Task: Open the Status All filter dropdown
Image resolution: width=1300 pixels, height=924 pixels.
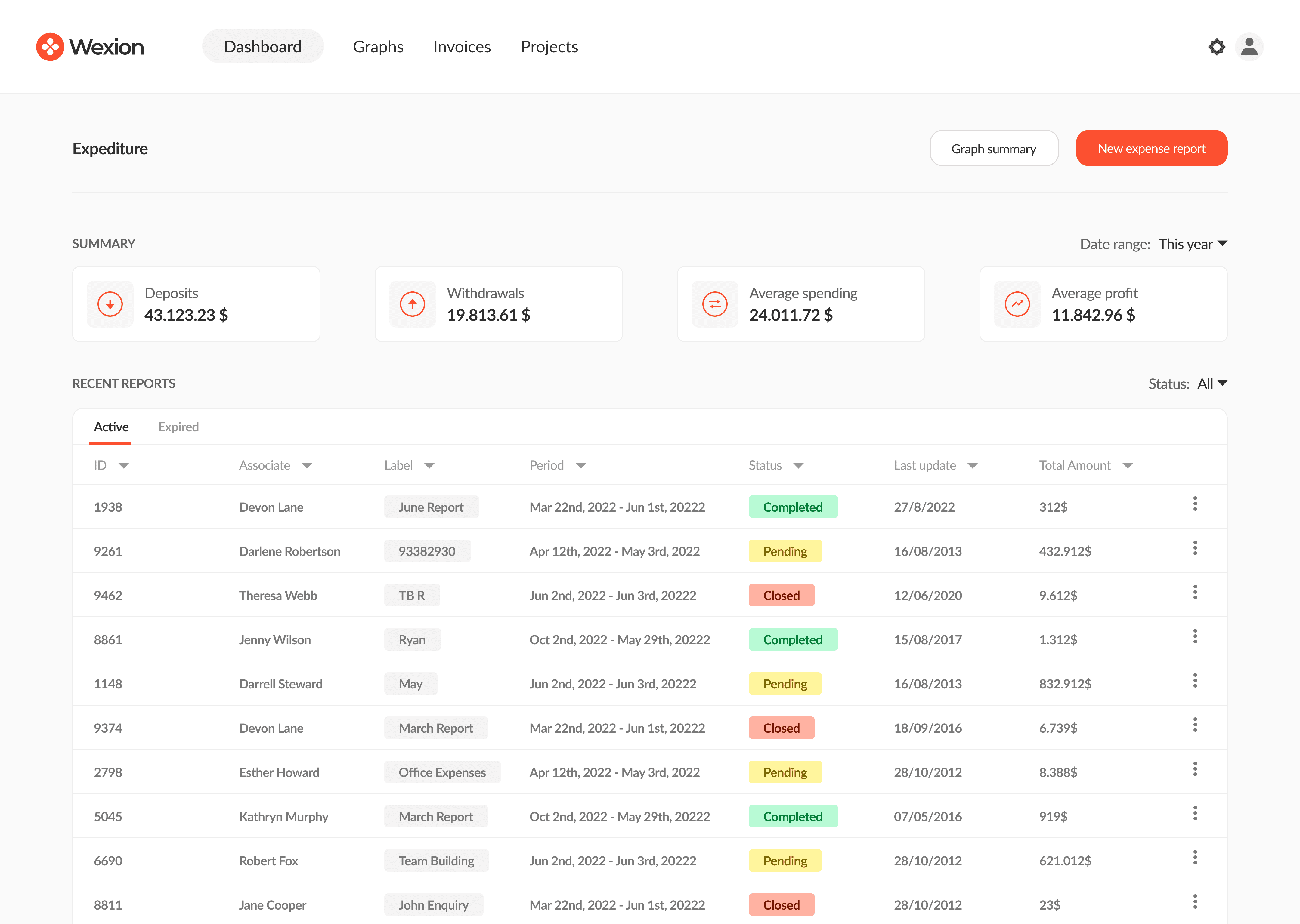Action: (x=1212, y=383)
